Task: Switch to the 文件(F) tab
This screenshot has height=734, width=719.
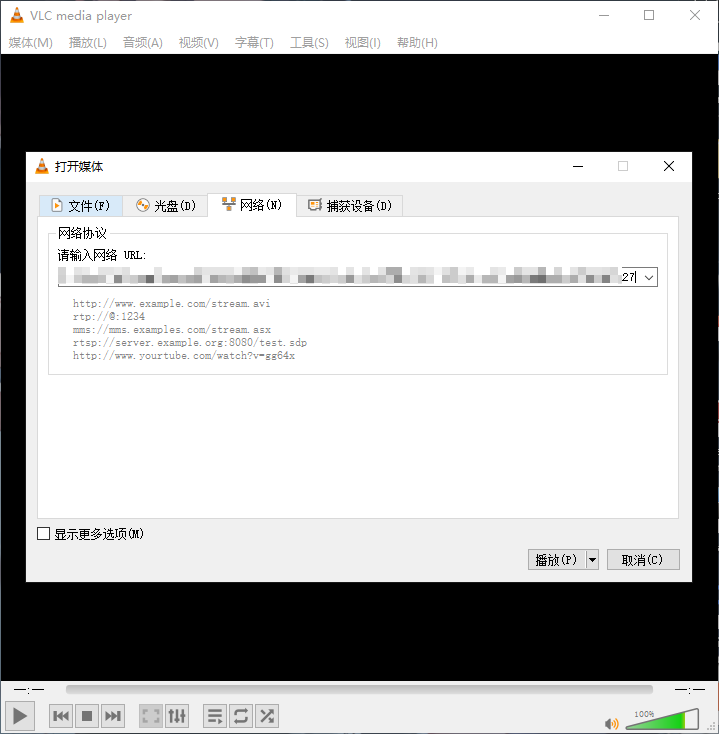Action: click(81, 206)
